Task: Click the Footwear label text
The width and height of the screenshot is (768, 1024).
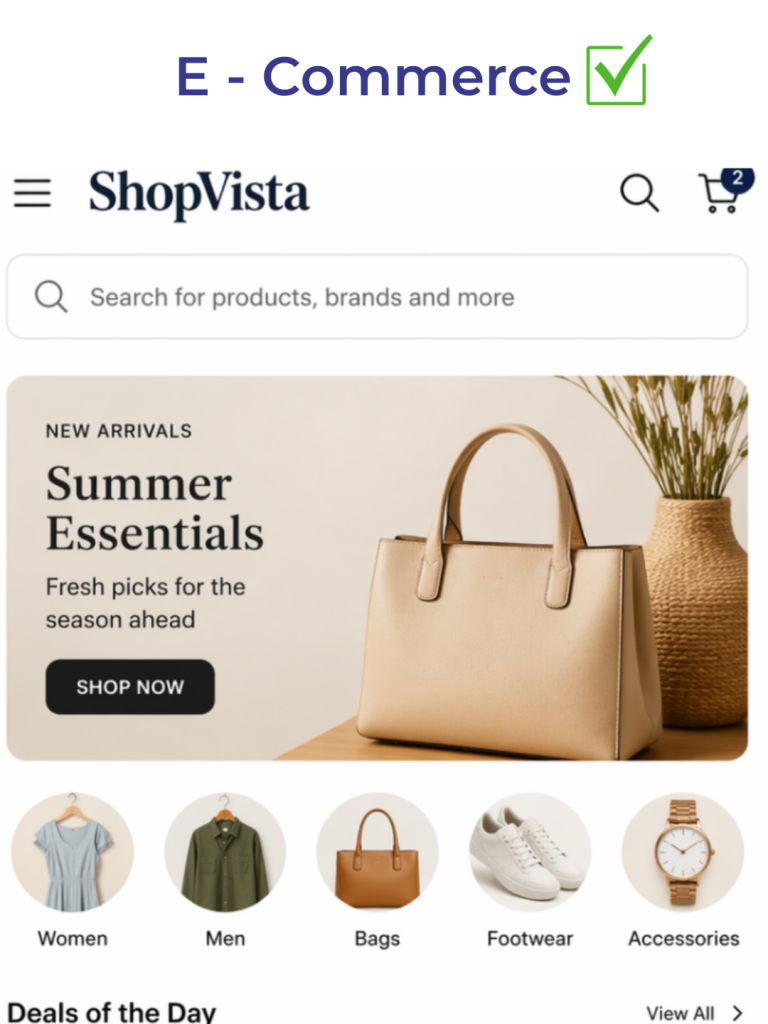Action: (530, 938)
